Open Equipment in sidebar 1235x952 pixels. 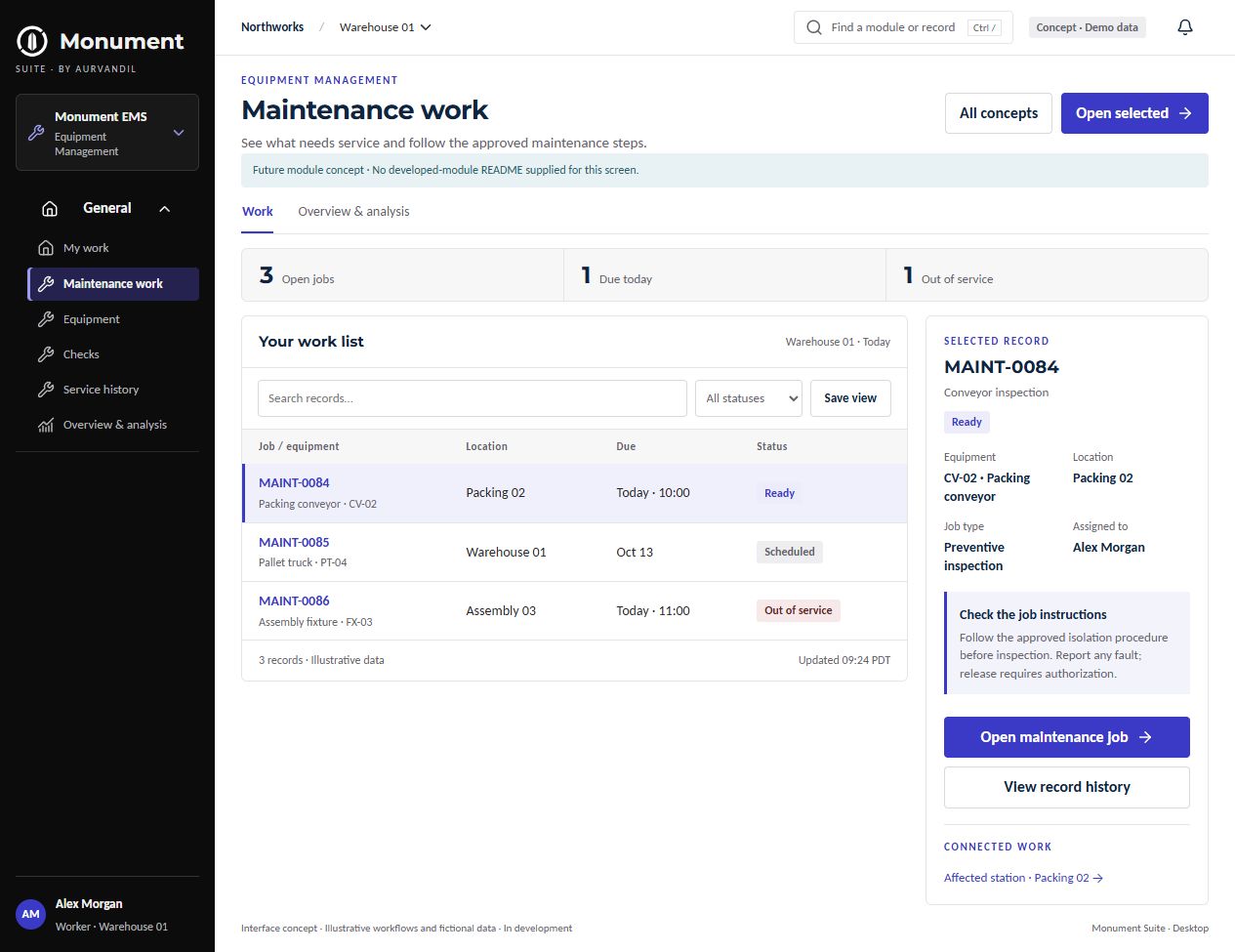pyautogui.click(x=113, y=319)
